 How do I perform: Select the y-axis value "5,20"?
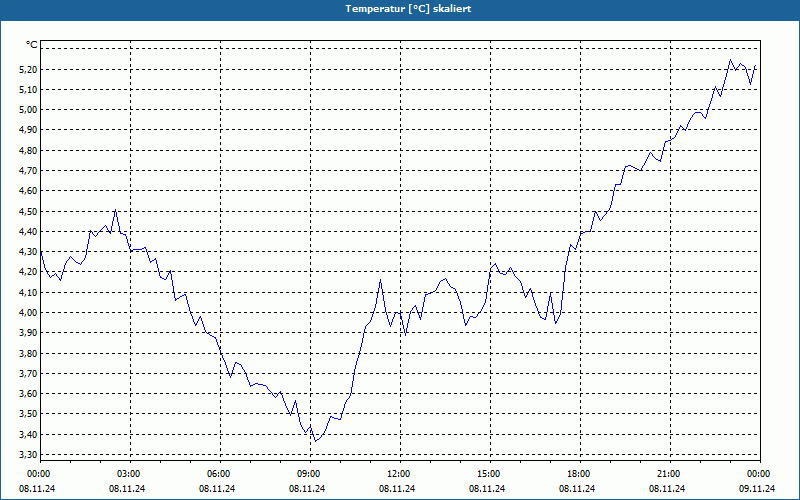[28, 70]
